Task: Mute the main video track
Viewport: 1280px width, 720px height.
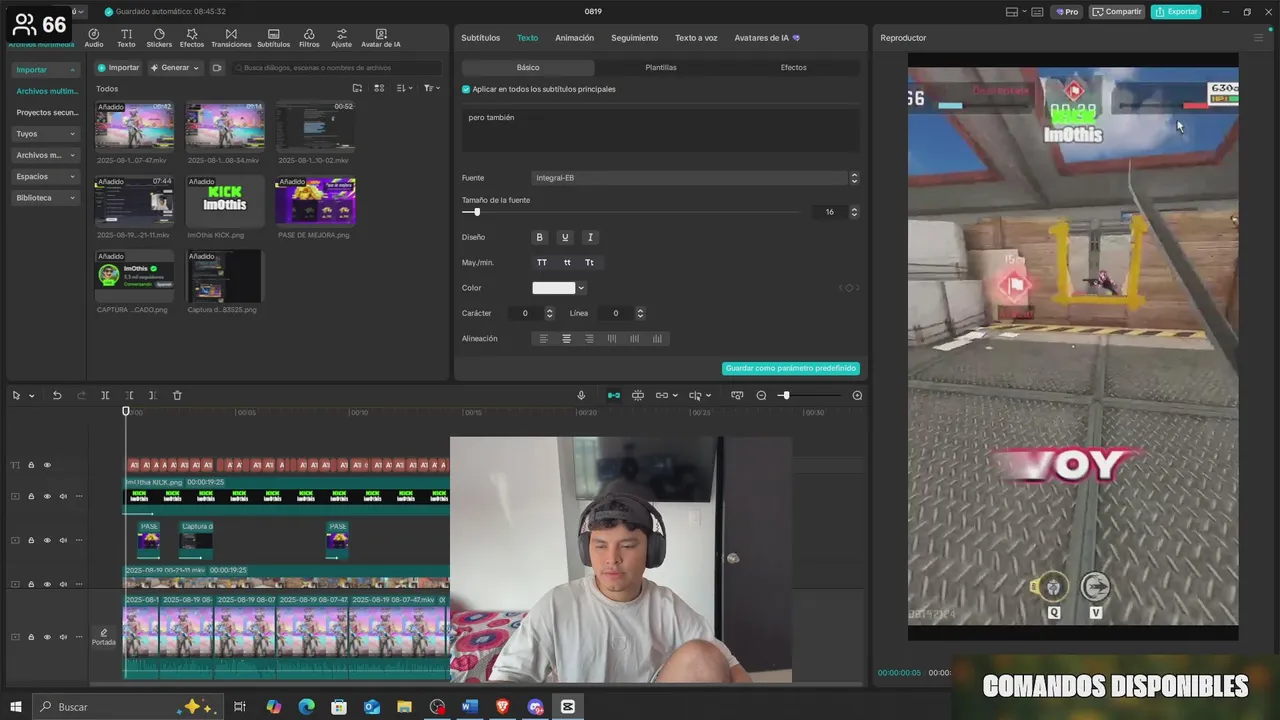Action: [x=63, y=637]
